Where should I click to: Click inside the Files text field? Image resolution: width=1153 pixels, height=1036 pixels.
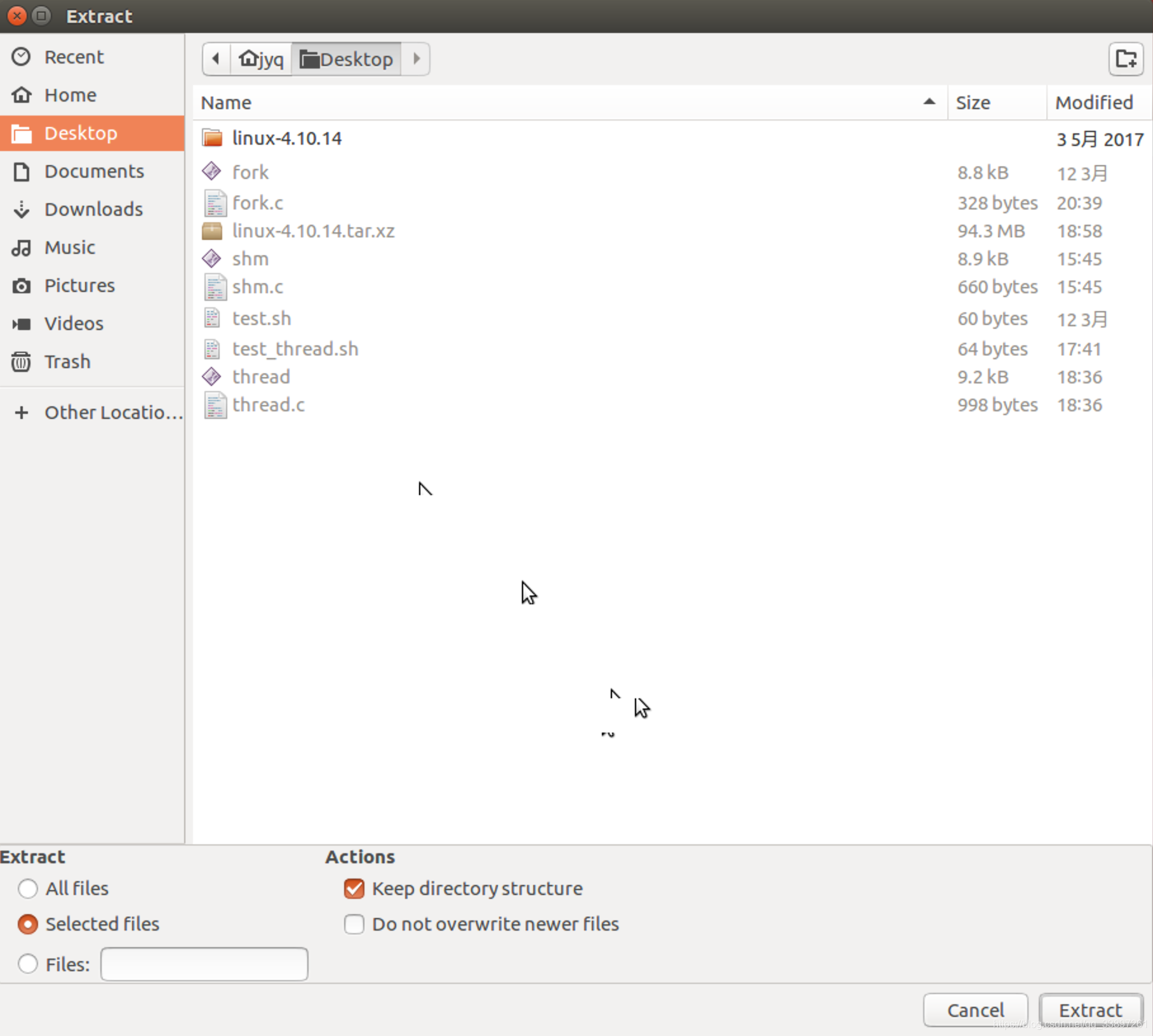203,964
